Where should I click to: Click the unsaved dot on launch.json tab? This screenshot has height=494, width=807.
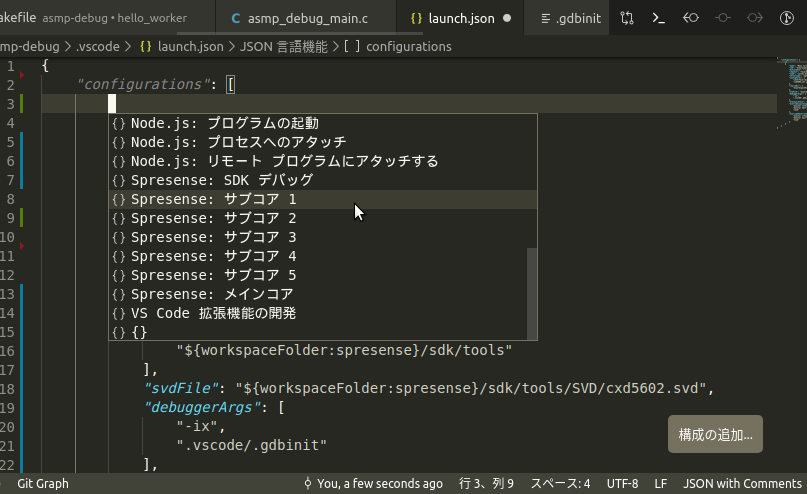point(507,18)
